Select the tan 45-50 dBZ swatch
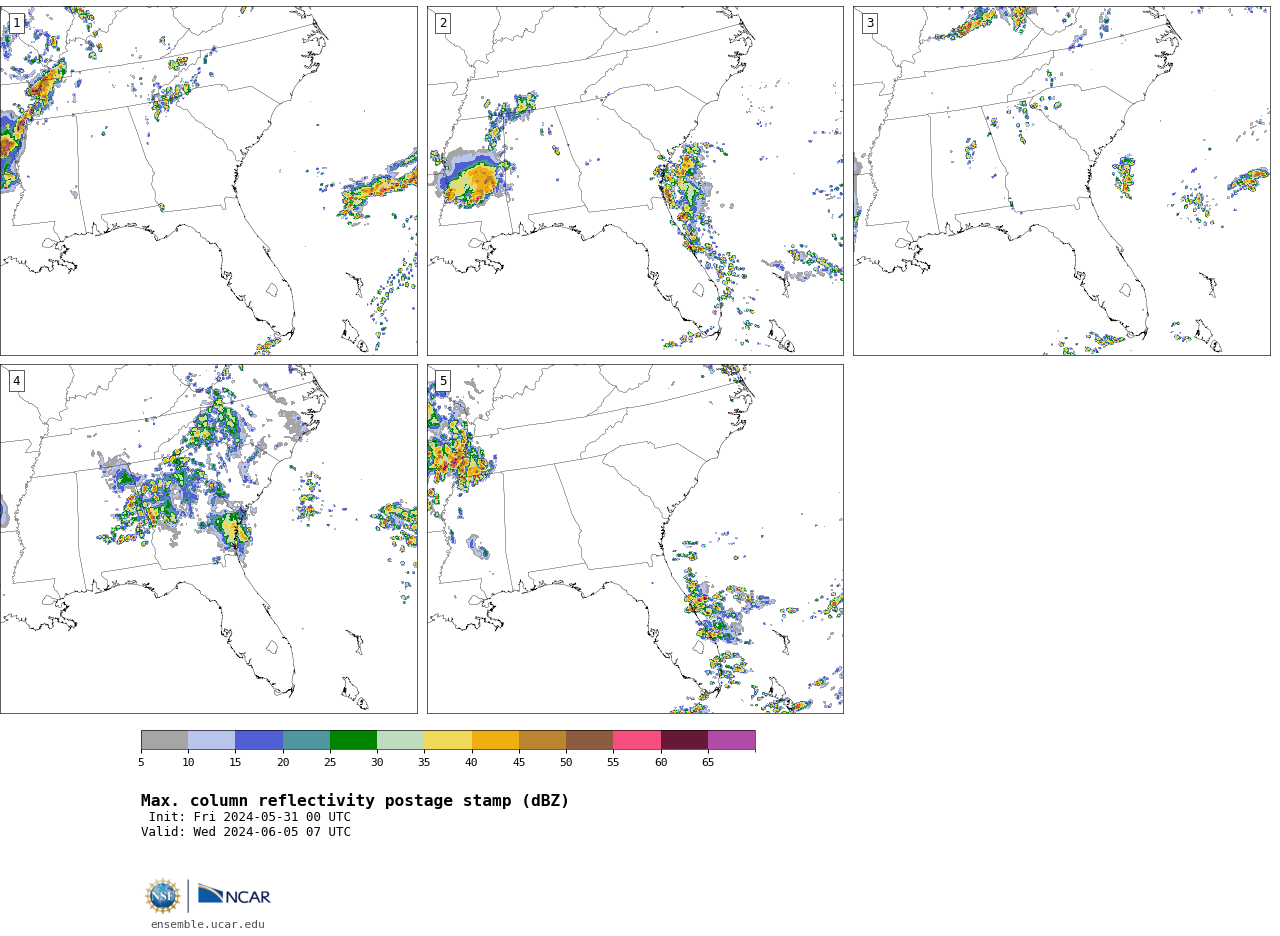1280x936 pixels. click(x=542, y=740)
